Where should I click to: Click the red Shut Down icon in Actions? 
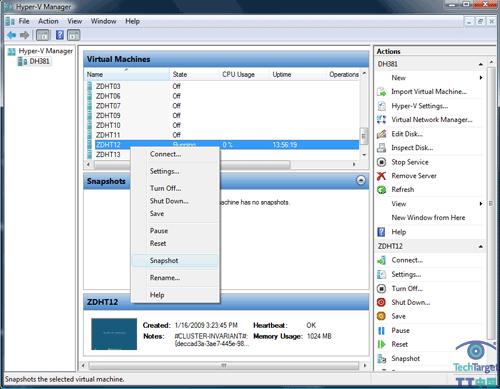(x=381, y=302)
